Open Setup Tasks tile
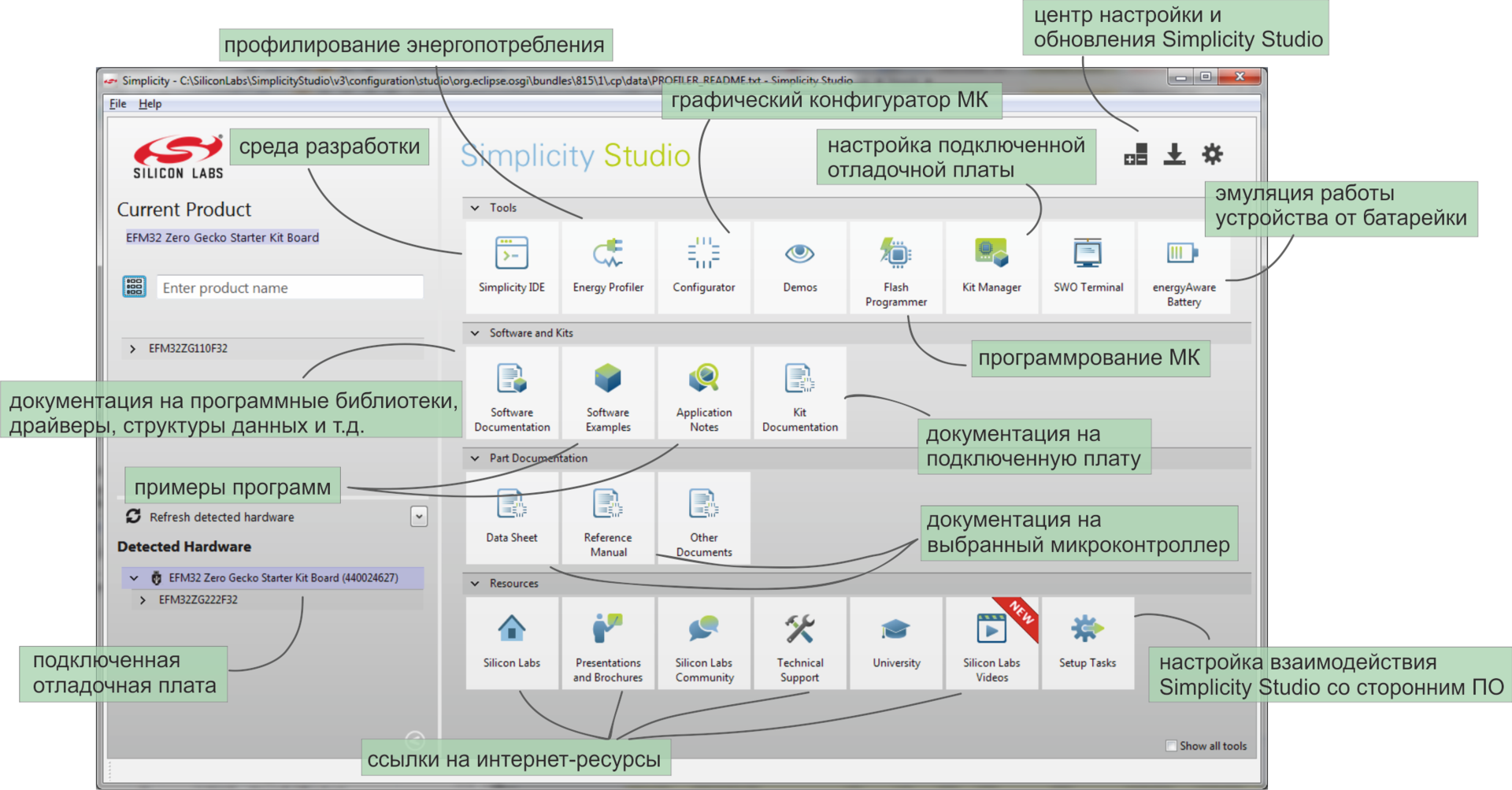The width and height of the screenshot is (1512, 790). [x=1088, y=643]
